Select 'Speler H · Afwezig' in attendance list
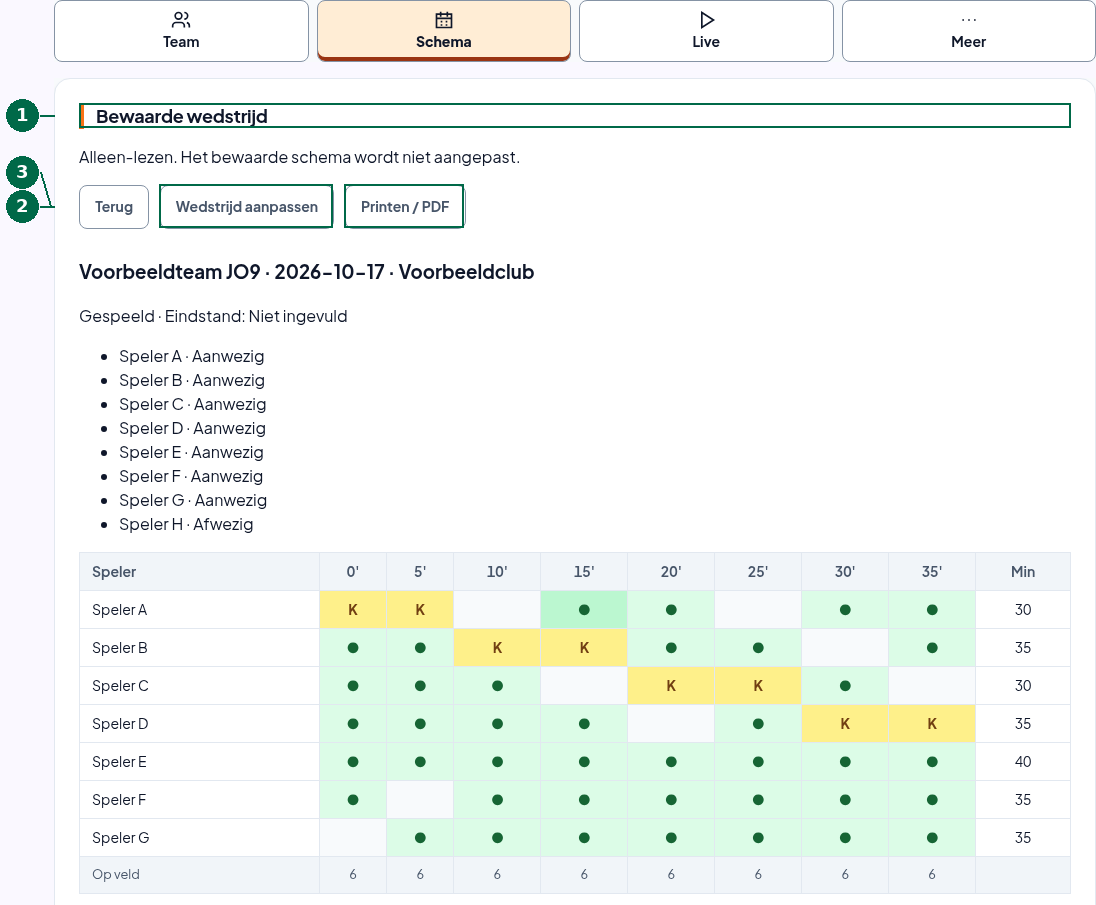 186,524
